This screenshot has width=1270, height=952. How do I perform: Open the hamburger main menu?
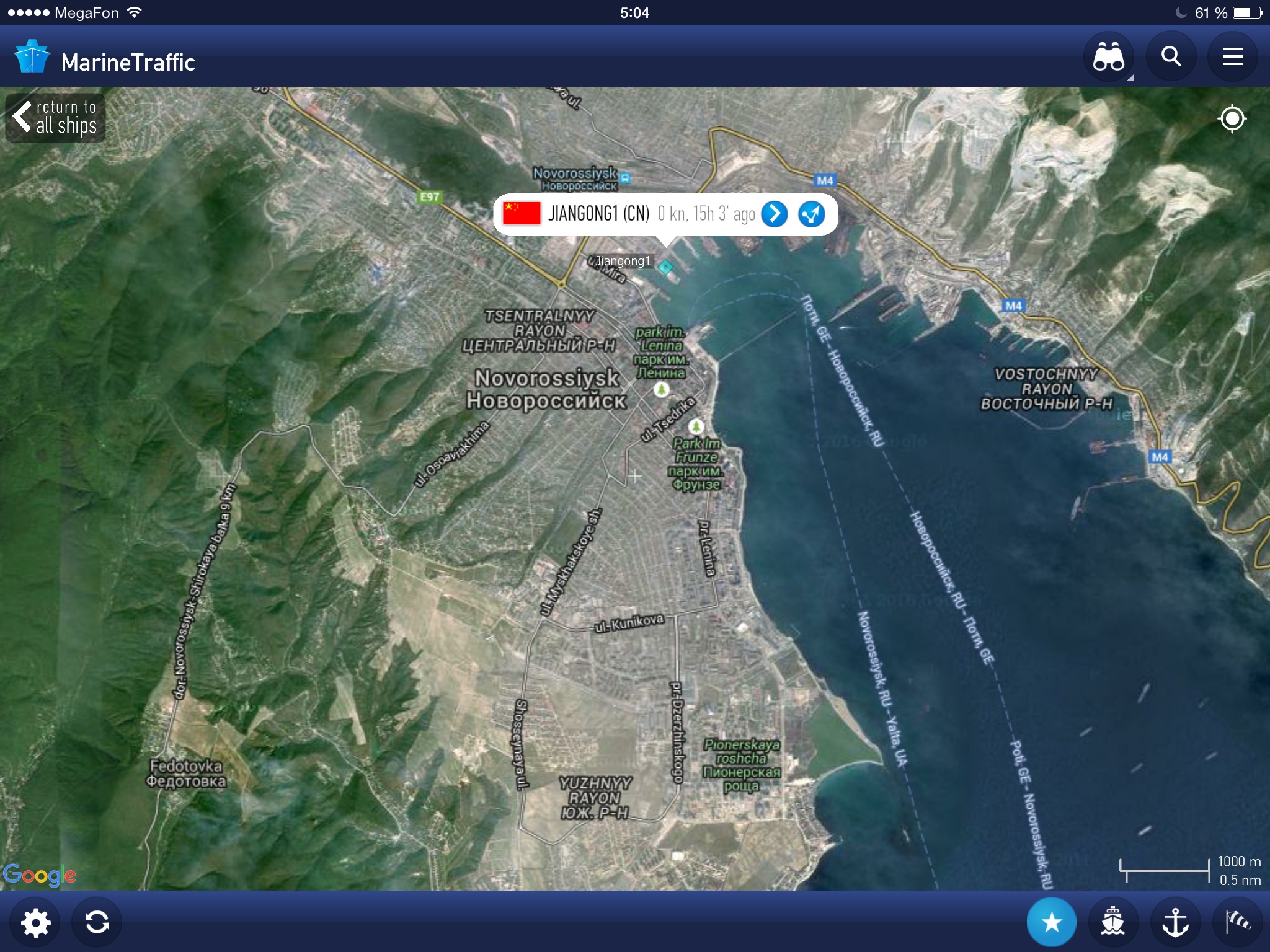[x=1232, y=57]
